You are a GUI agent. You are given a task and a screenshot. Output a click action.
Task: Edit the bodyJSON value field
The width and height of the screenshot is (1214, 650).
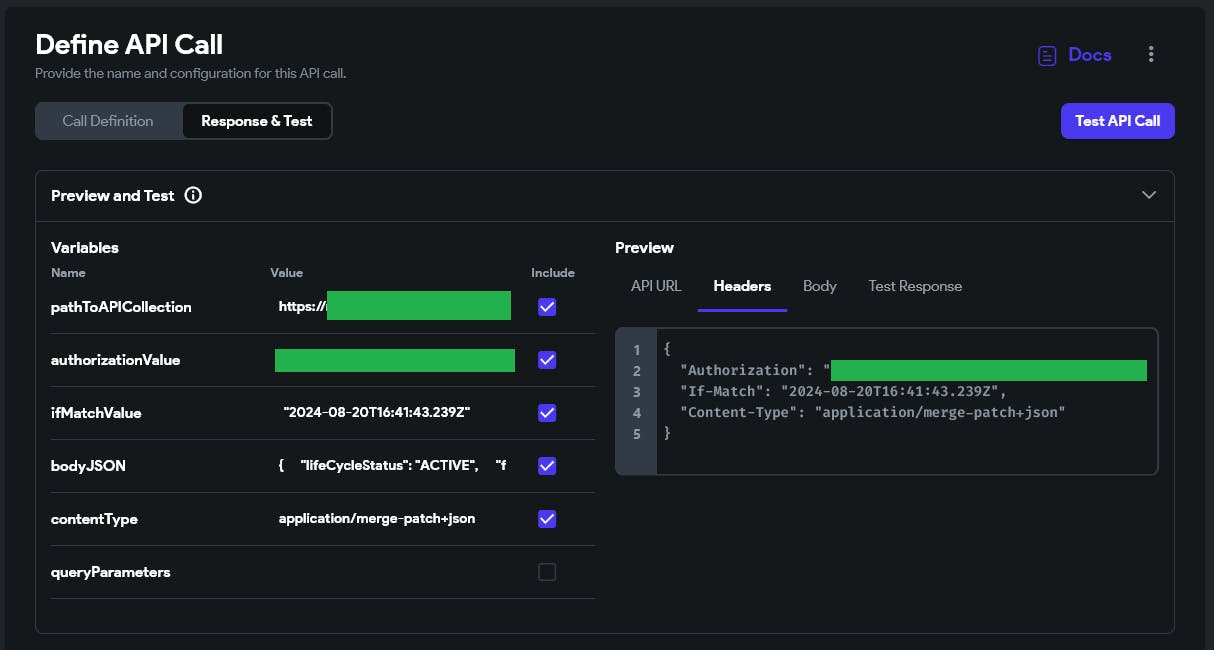point(392,466)
